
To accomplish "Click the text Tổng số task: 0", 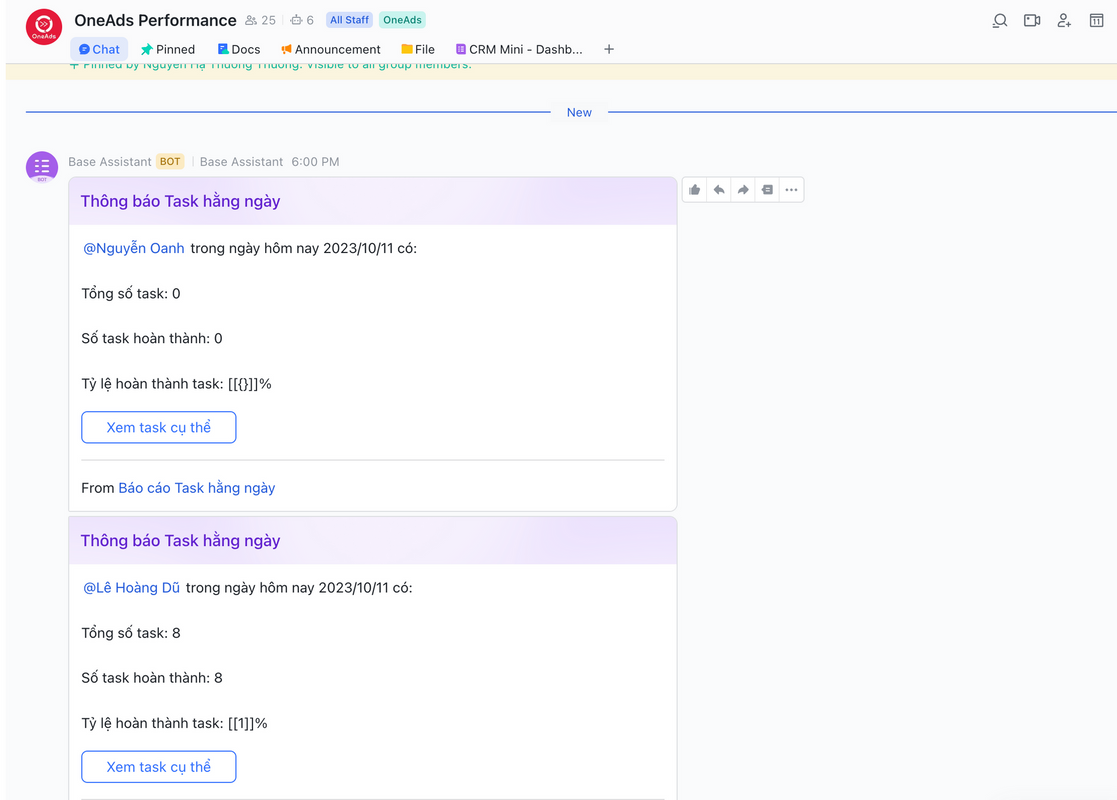I will [131, 293].
